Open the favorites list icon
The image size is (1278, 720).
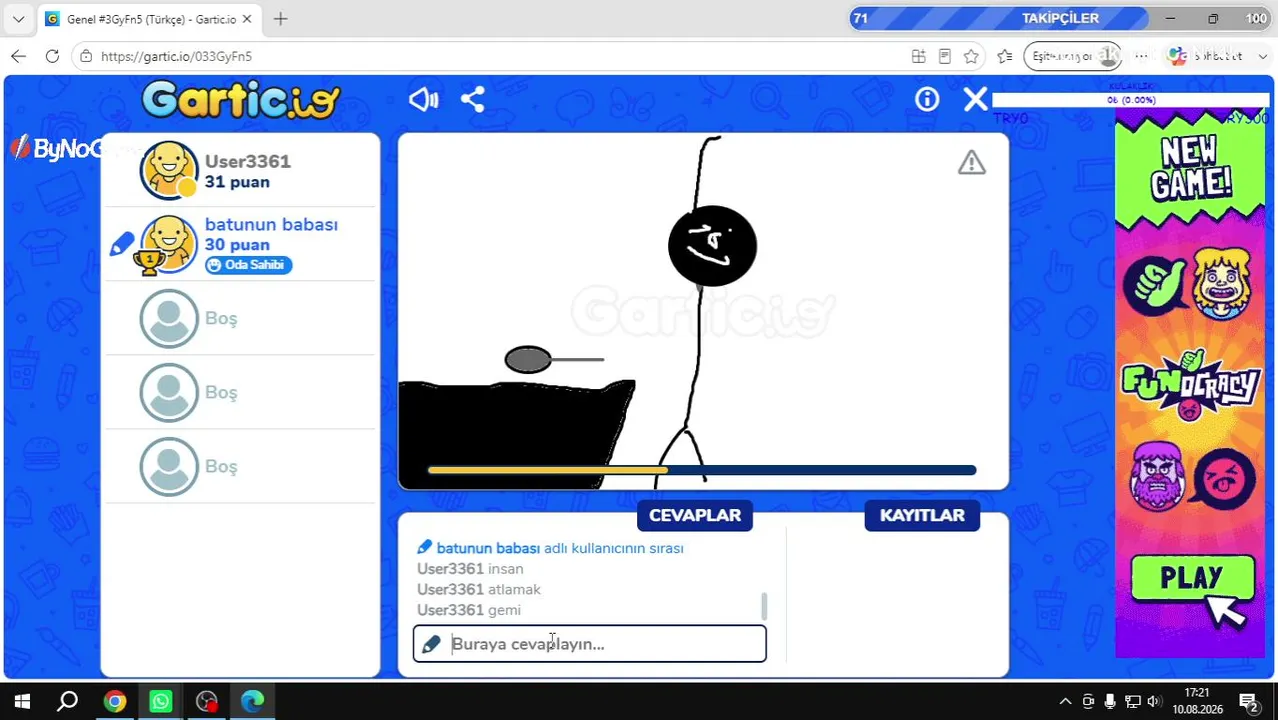point(1004,56)
